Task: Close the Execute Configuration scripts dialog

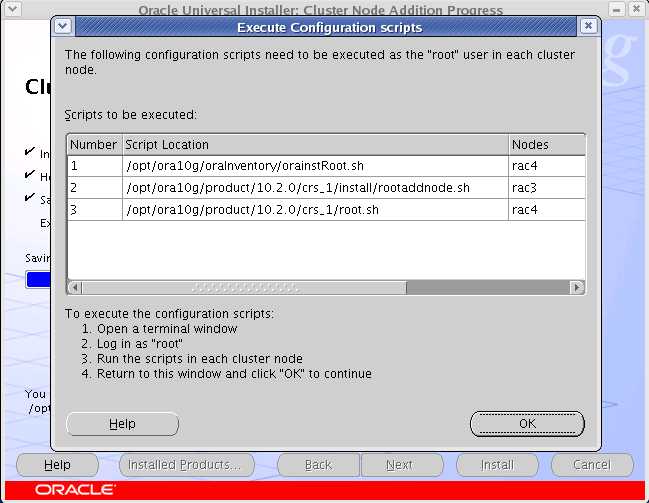Action: point(588,26)
